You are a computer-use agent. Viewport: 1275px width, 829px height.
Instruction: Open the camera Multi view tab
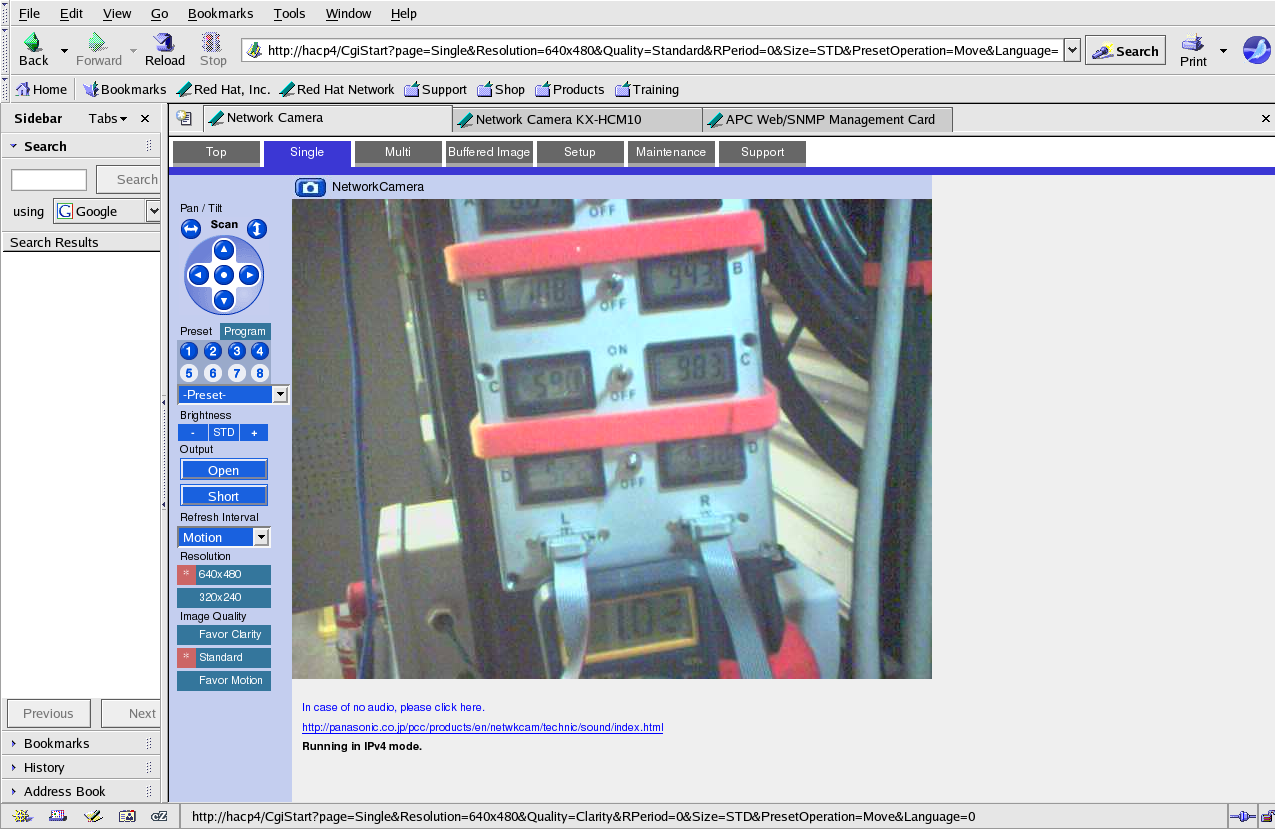pos(398,152)
